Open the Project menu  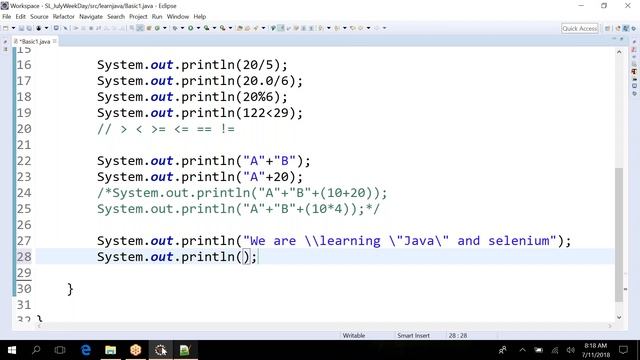click(x=138, y=17)
